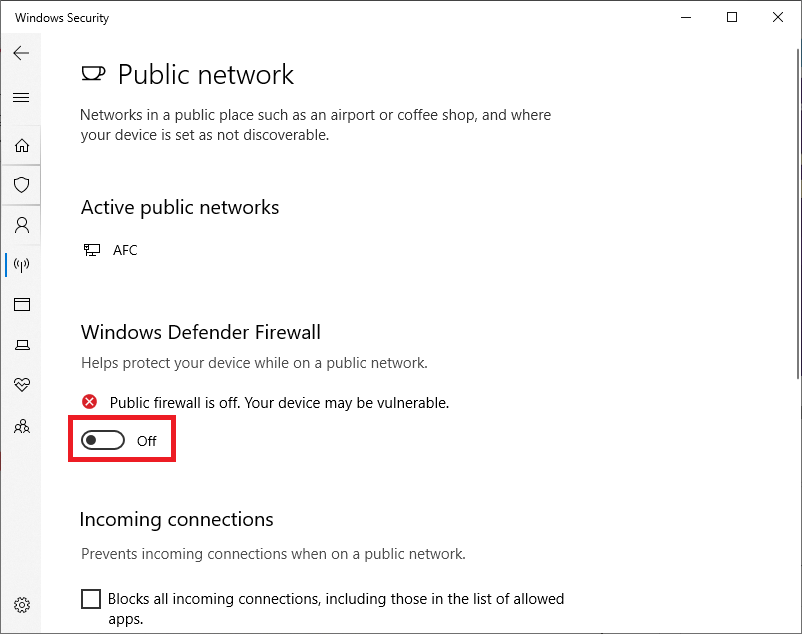Image resolution: width=802 pixels, height=634 pixels.
Task: Check Blocks all incoming connections checkbox
Action: point(91,599)
